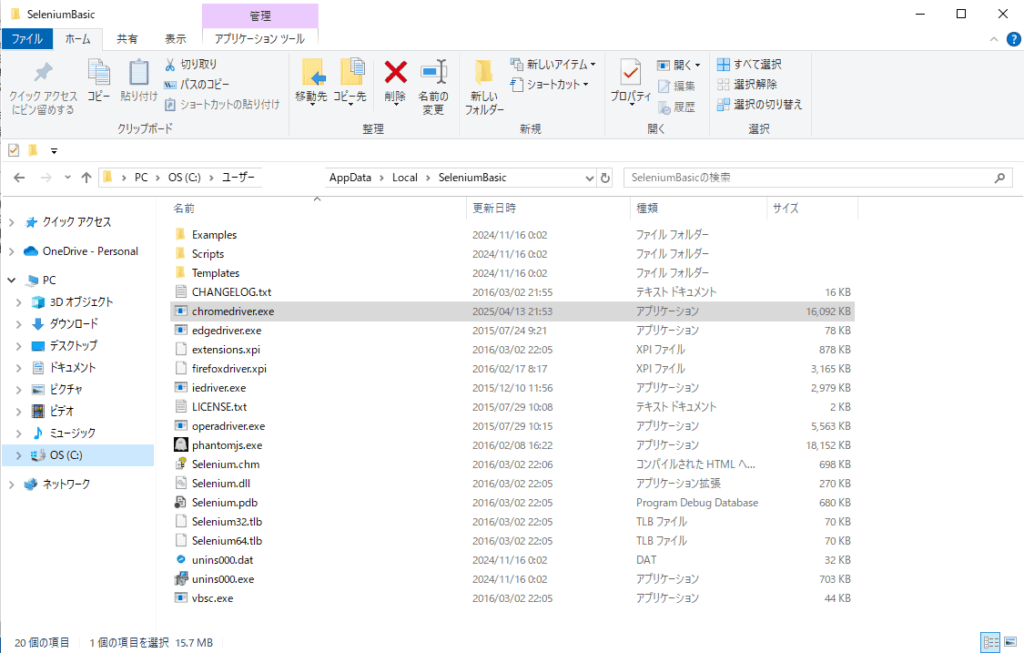Viewport: 1024px width, 653px height.
Task: Switch to large icons view in status bar
Action: tap(1010, 642)
